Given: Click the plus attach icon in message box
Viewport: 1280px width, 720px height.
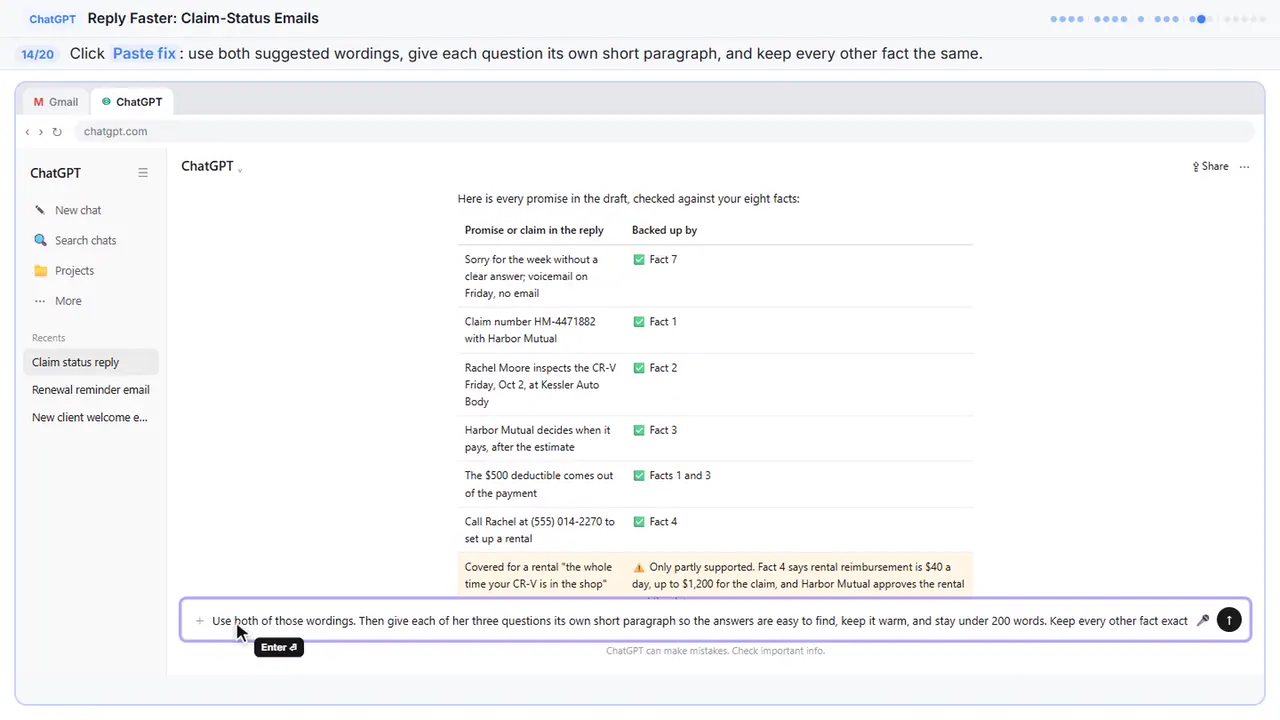Looking at the screenshot, I should (x=200, y=621).
